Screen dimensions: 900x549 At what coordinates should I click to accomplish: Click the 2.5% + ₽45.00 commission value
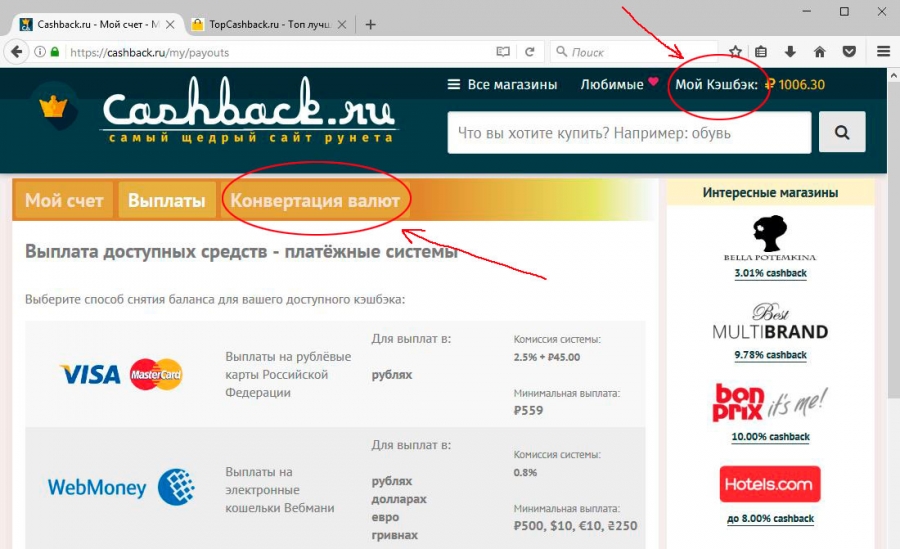(547, 357)
